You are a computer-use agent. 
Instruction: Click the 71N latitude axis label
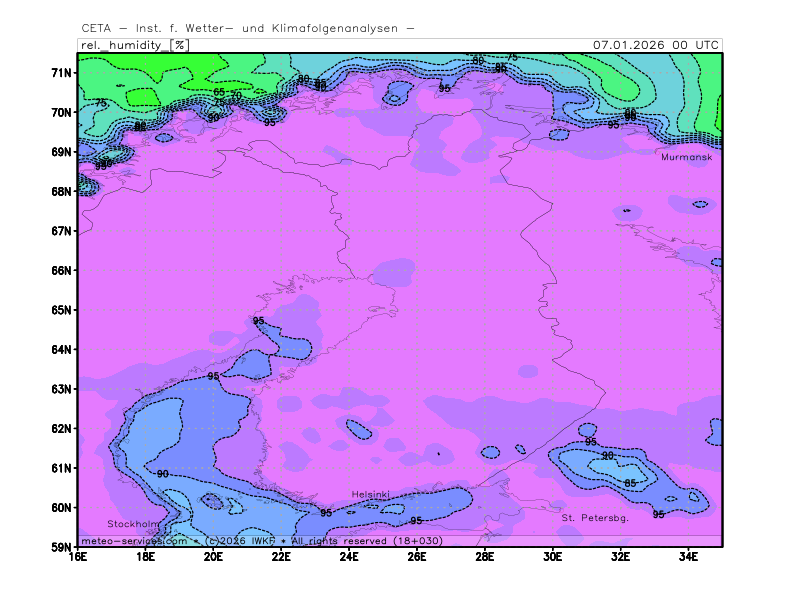[63, 73]
